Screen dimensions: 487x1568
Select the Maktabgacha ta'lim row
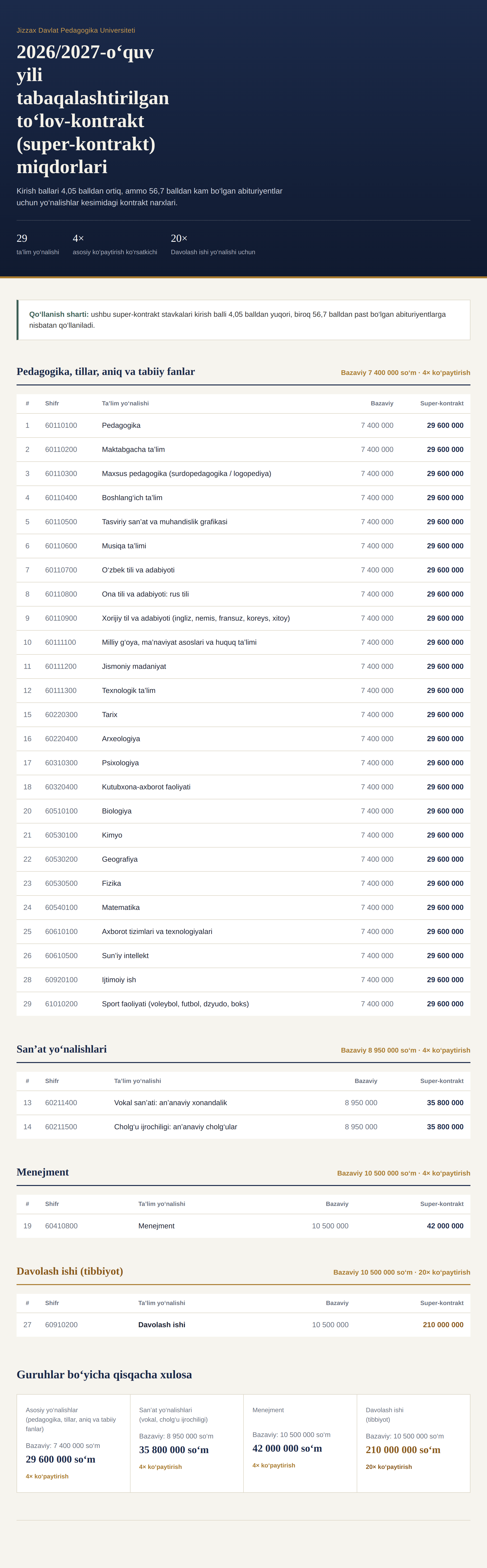pos(243,450)
